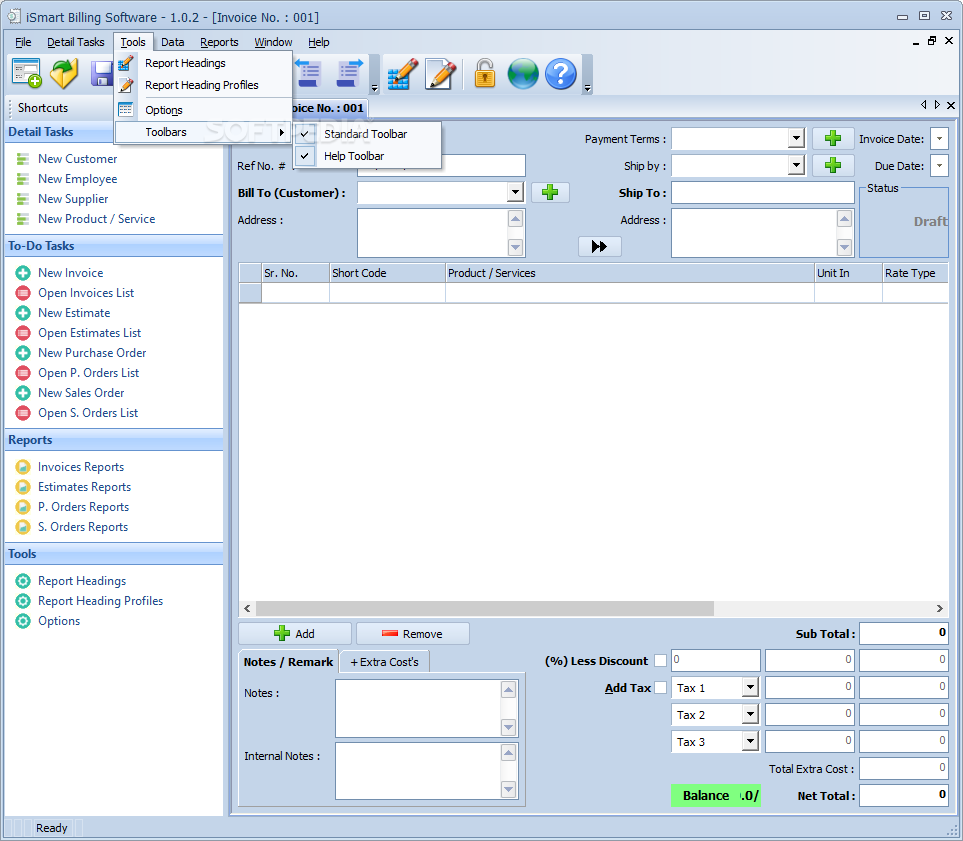Viewport: 963px width, 841px height.
Task: Enable the Add Tax checkbox
Action: pos(660,687)
